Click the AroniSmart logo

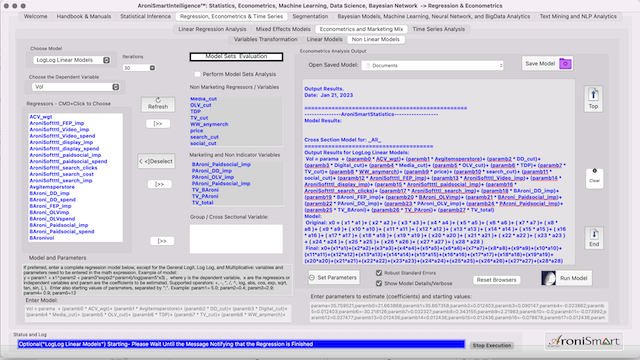point(584,341)
